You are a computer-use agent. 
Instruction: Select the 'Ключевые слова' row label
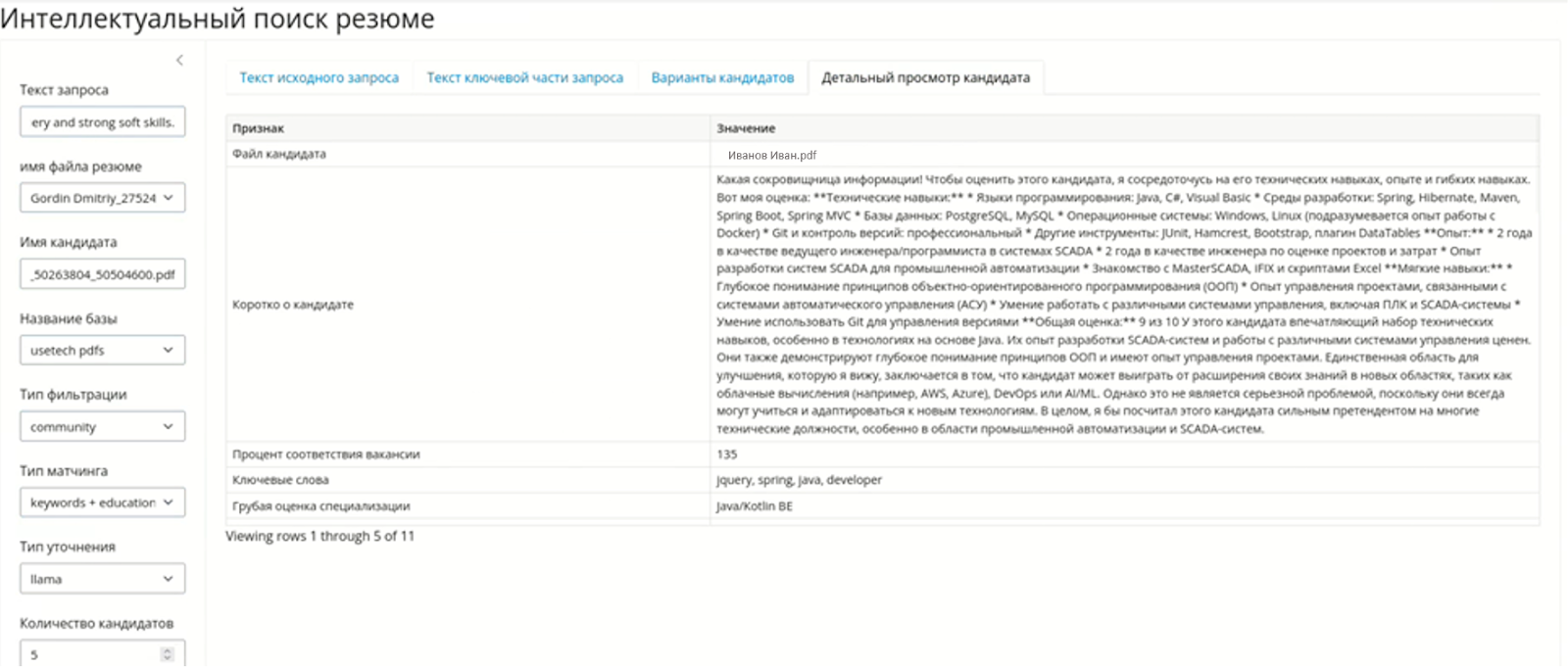pyautogui.click(x=280, y=480)
